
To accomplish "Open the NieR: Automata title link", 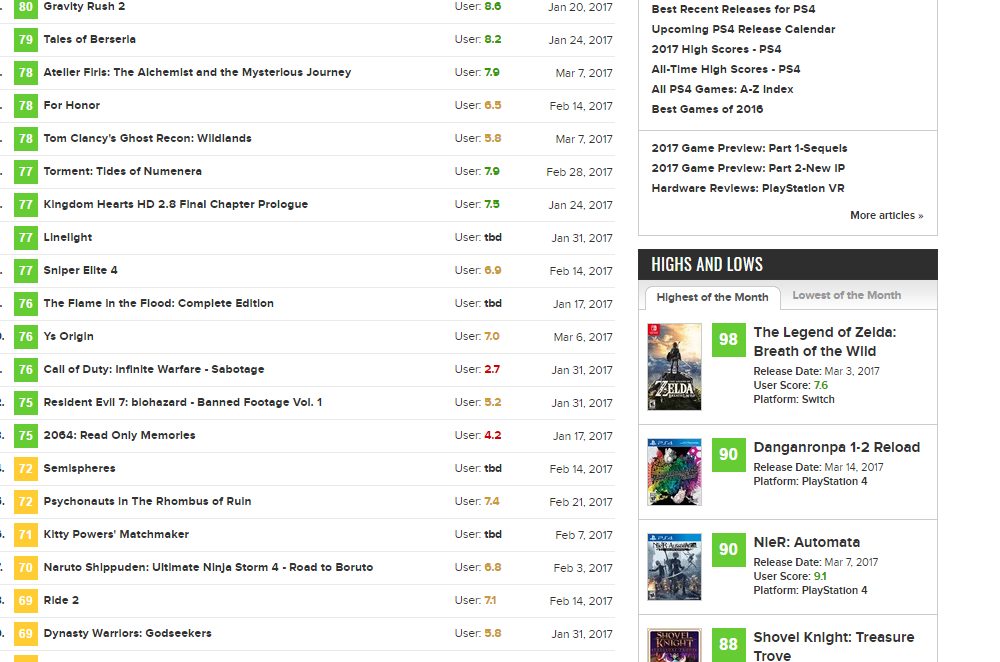I will [x=807, y=542].
